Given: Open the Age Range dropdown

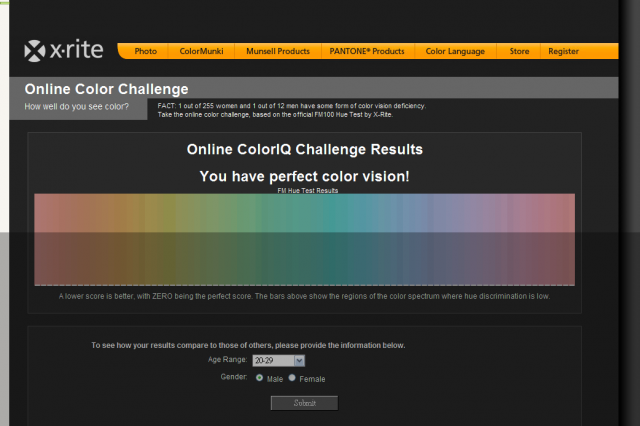Looking at the screenshot, I should click(x=278, y=360).
